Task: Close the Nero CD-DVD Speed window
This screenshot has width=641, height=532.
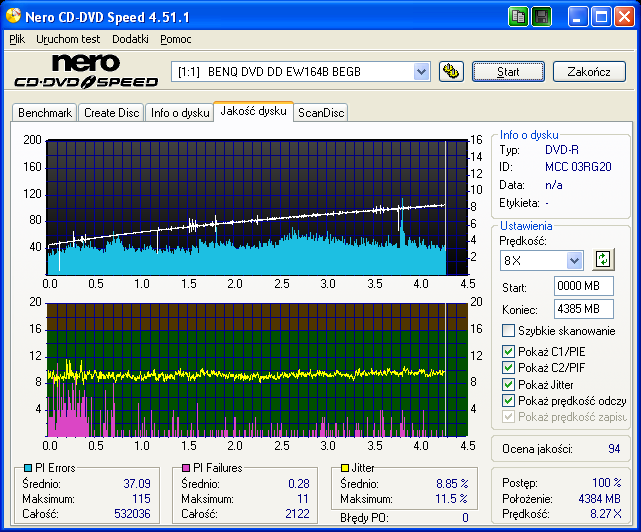Action: click(x=624, y=17)
